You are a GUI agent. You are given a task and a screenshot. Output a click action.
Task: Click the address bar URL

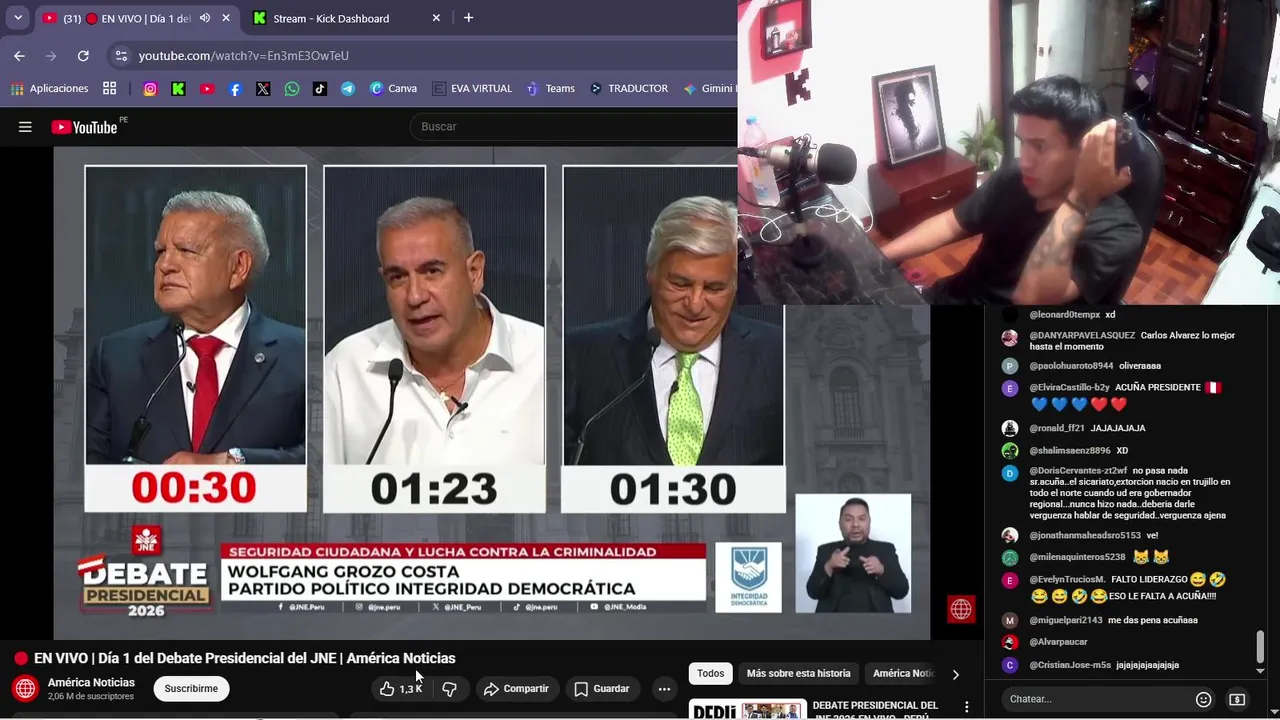[244, 56]
